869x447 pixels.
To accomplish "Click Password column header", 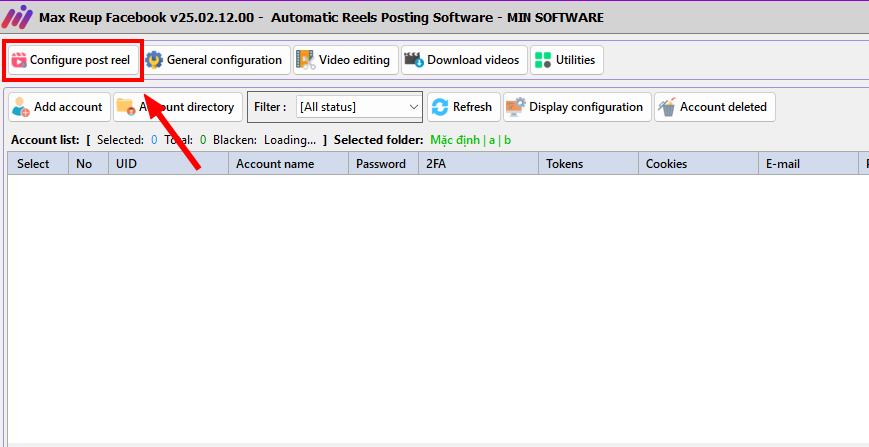I will [384, 163].
